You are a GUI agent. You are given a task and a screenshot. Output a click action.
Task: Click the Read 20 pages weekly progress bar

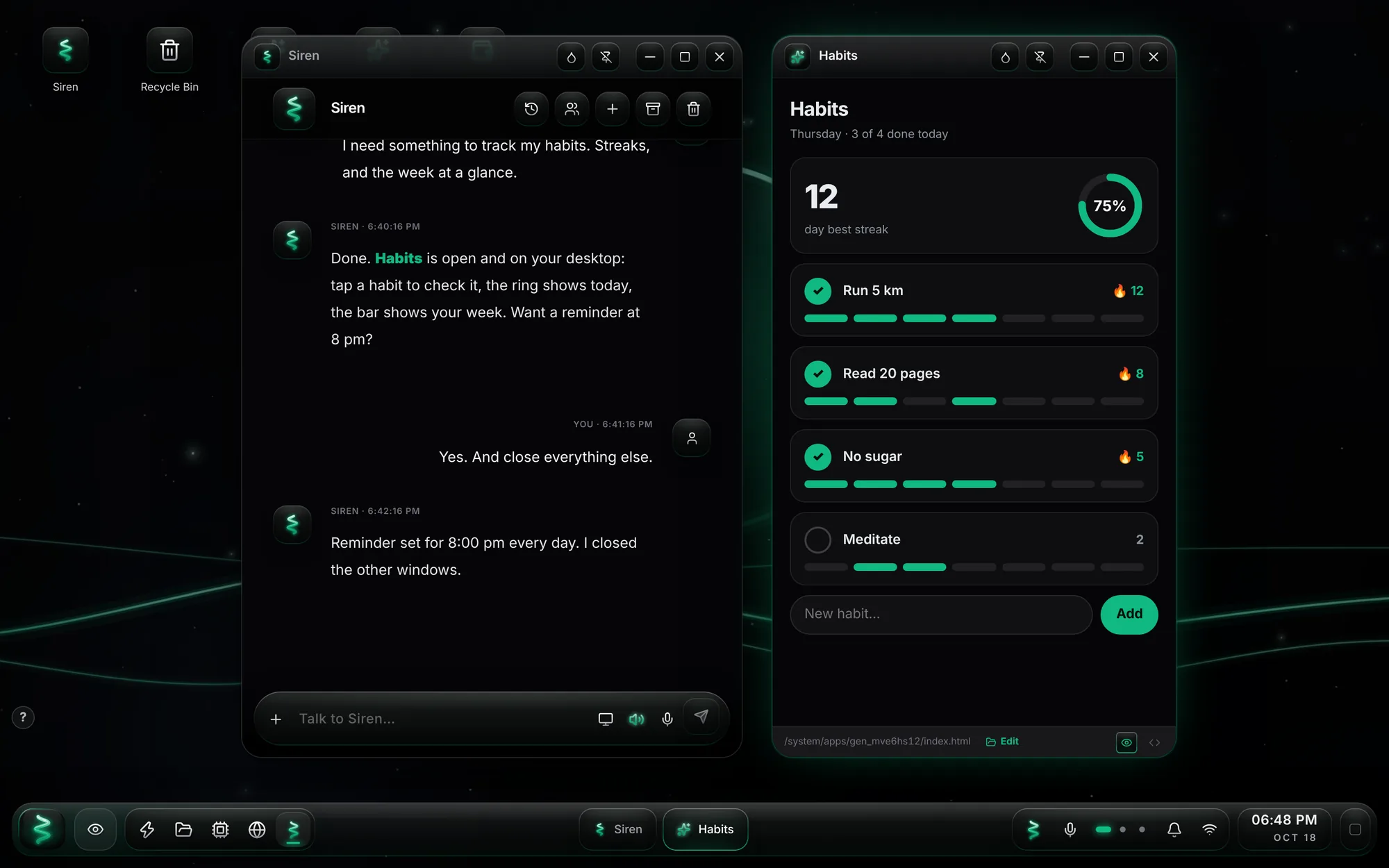974,401
